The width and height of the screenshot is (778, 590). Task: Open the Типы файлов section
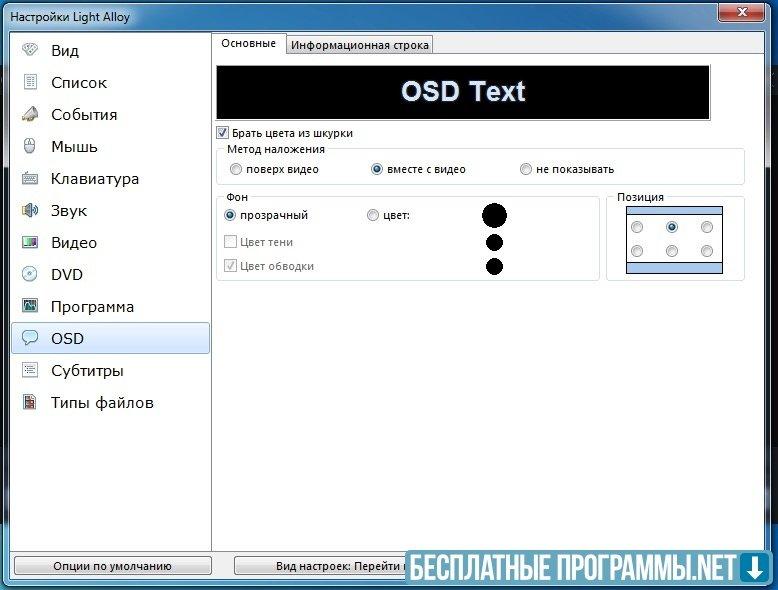(102, 403)
